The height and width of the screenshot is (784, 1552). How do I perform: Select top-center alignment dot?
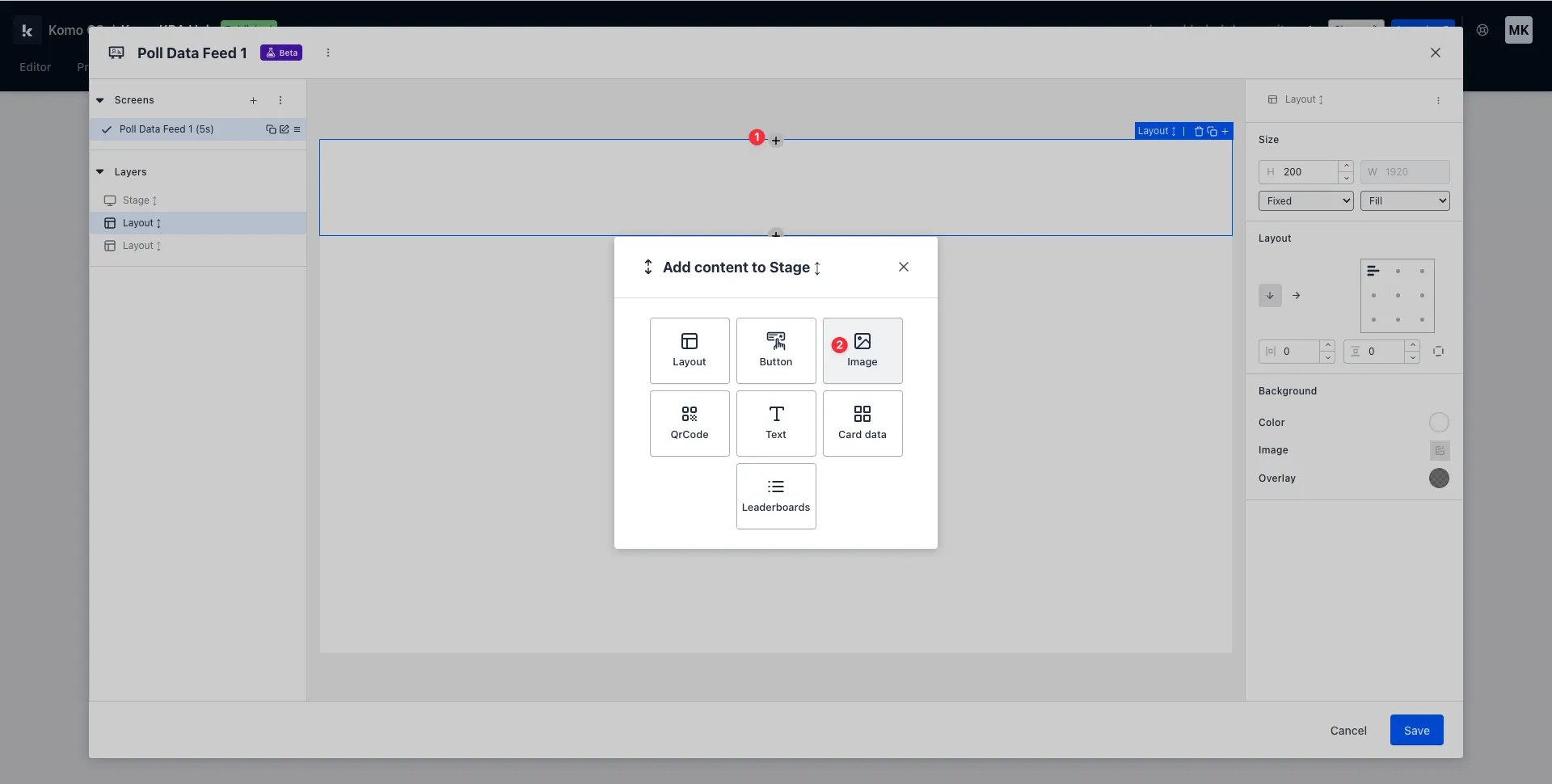pos(1398,272)
